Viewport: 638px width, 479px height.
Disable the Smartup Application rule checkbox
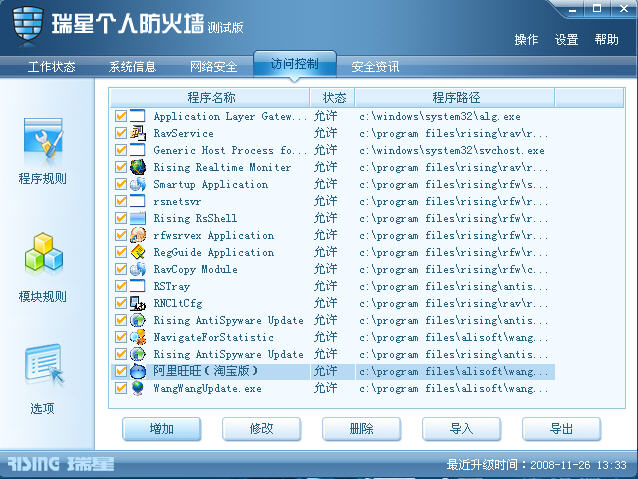point(121,184)
